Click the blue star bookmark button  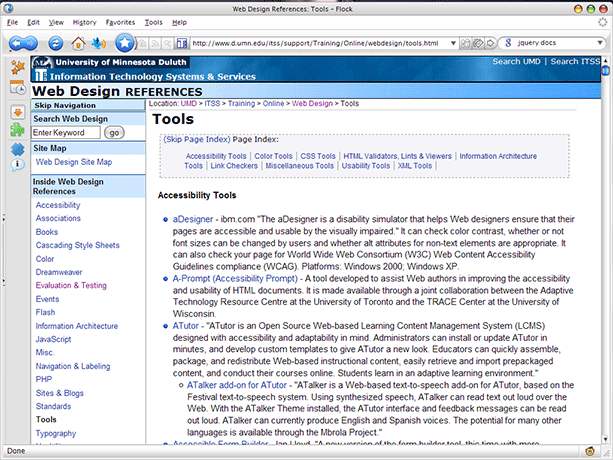coord(124,43)
